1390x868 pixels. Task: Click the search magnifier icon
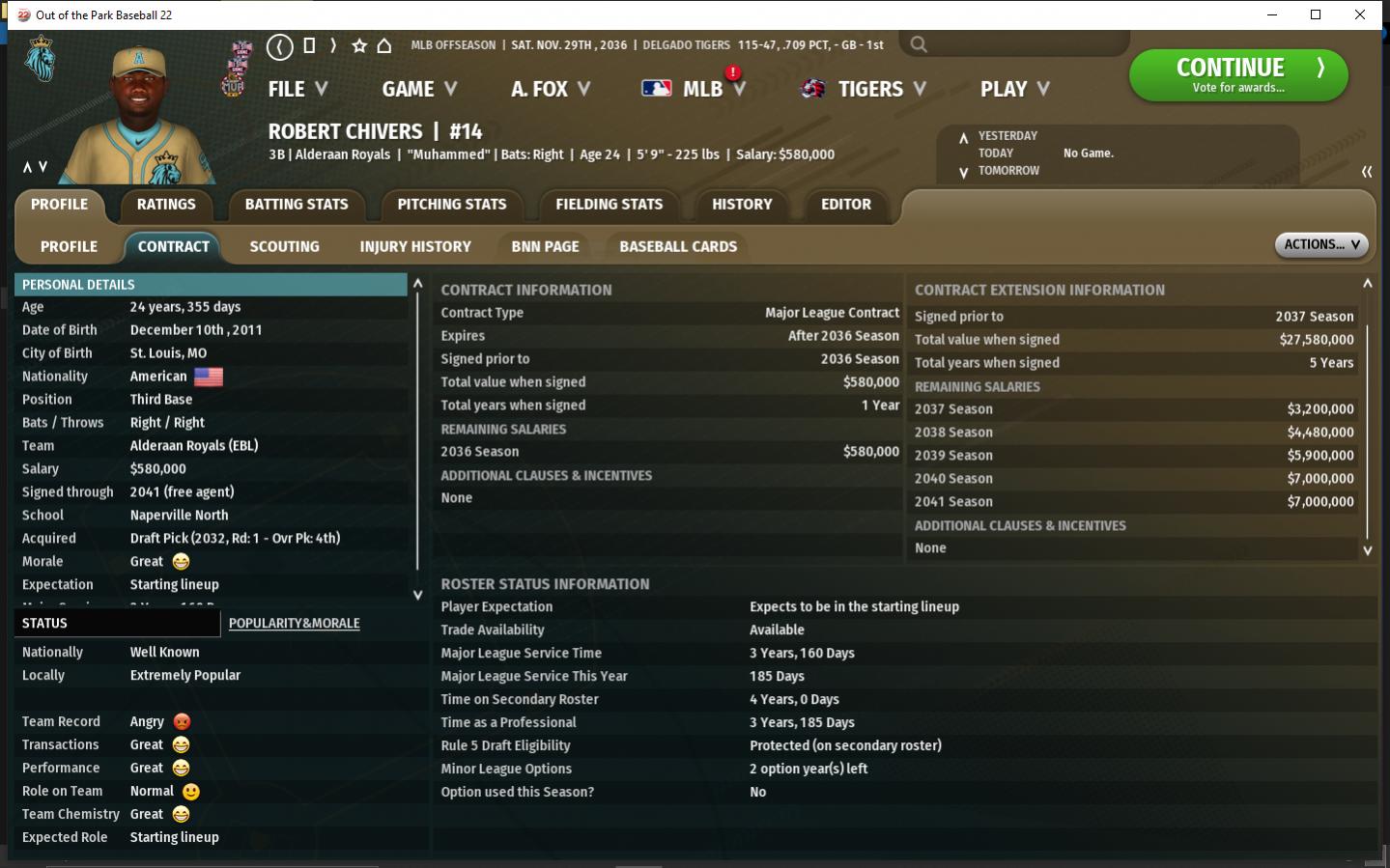[x=919, y=44]
